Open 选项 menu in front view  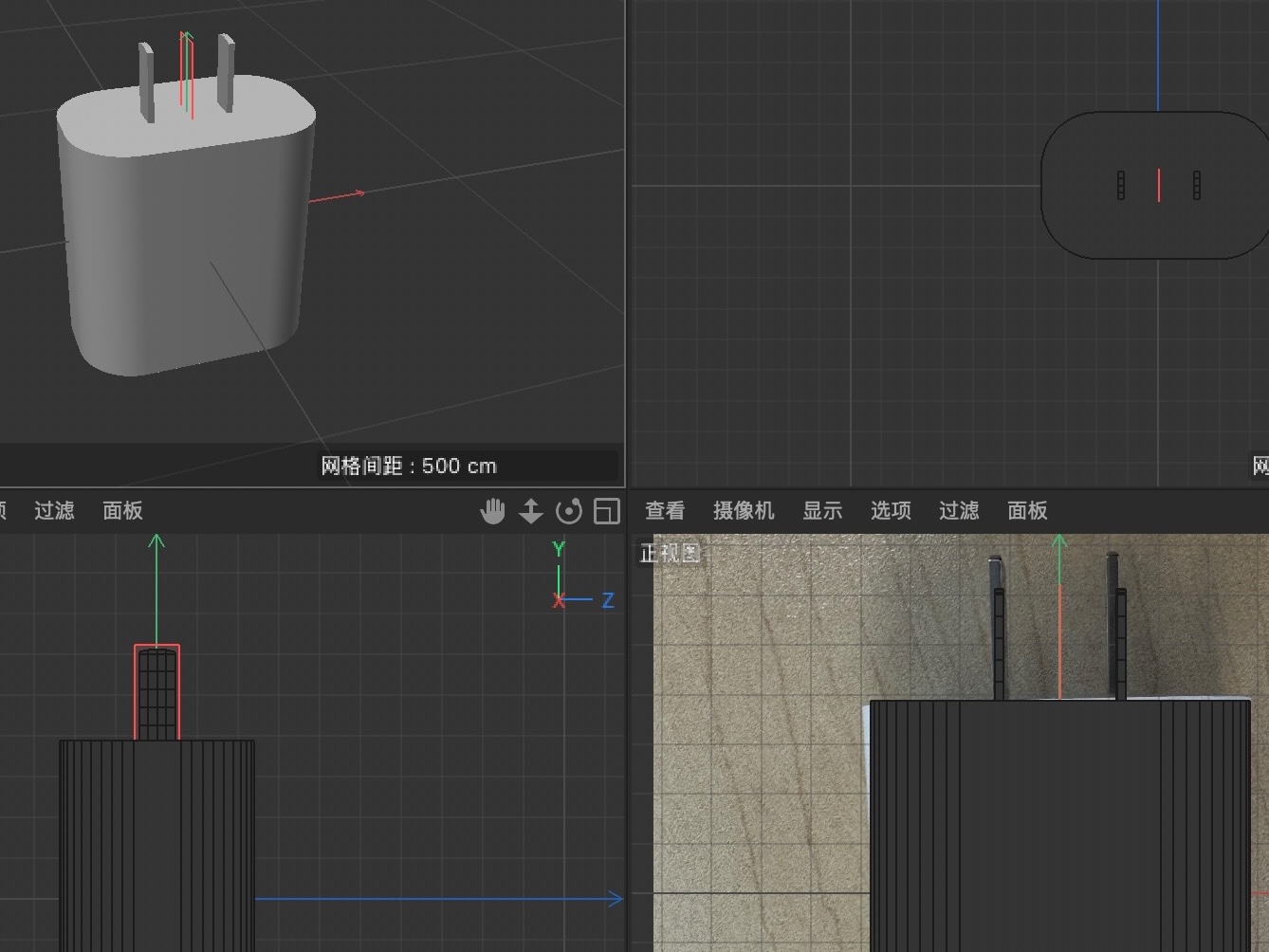point(891,511)
